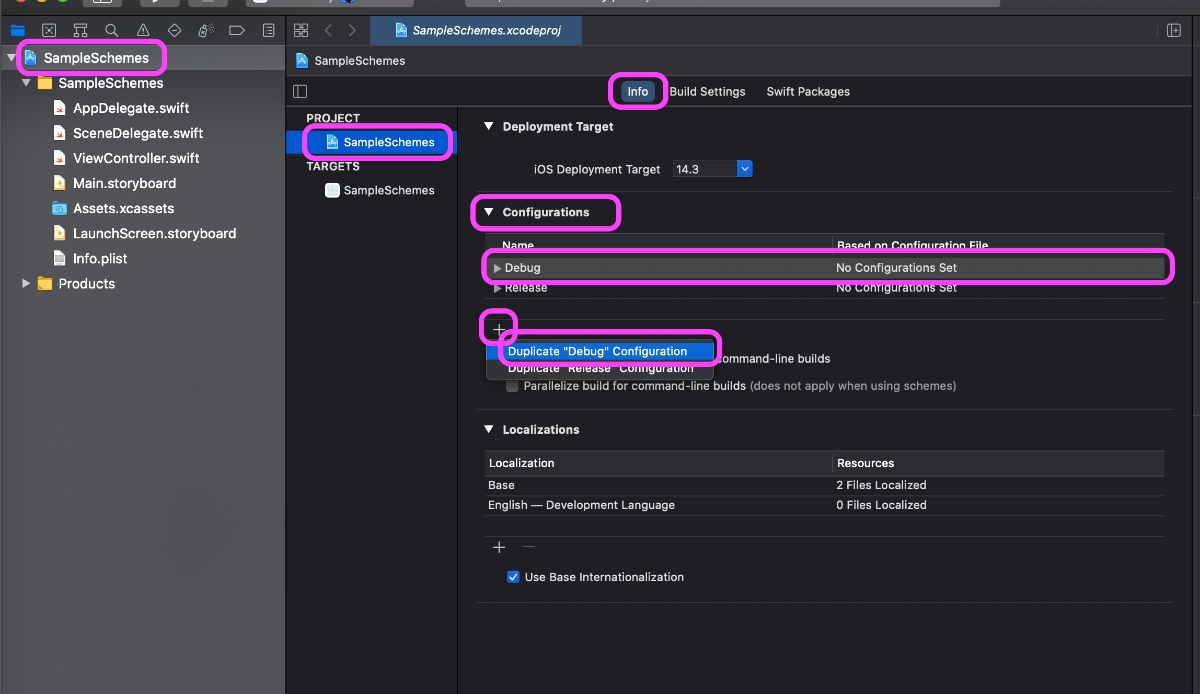1200x694 pixels.
Task: Open the Find navigator magnifier icon
Action: coord(112,30)
